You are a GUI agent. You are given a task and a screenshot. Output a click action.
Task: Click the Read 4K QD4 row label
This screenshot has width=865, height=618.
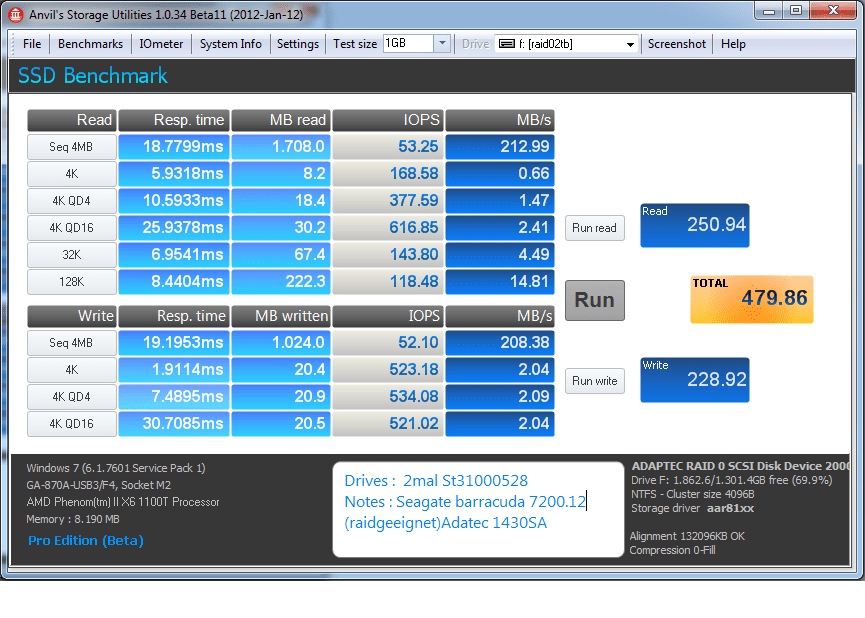coord(72,201)
